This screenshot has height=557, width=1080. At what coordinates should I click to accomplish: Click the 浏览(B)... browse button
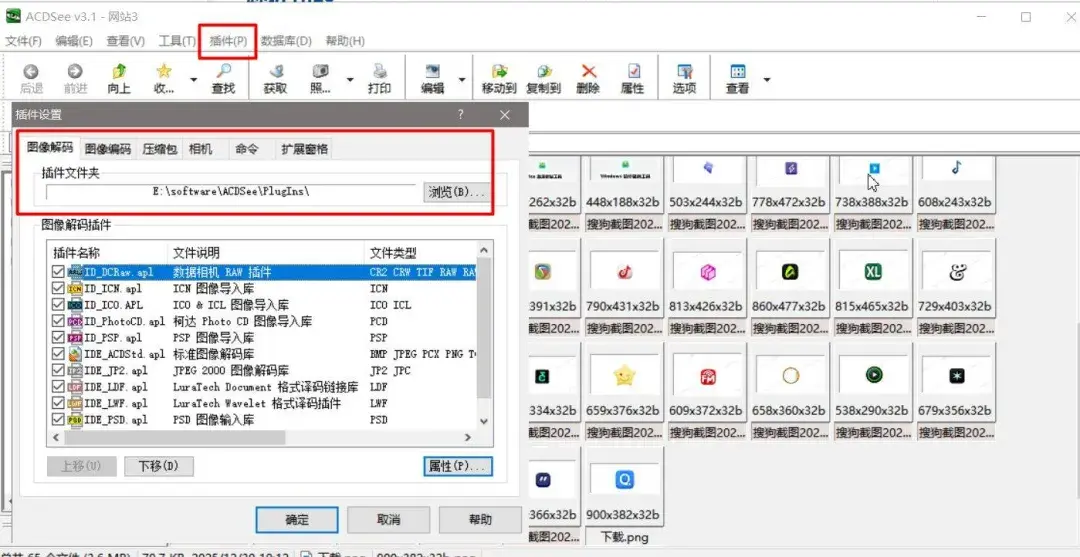[457, 192]
